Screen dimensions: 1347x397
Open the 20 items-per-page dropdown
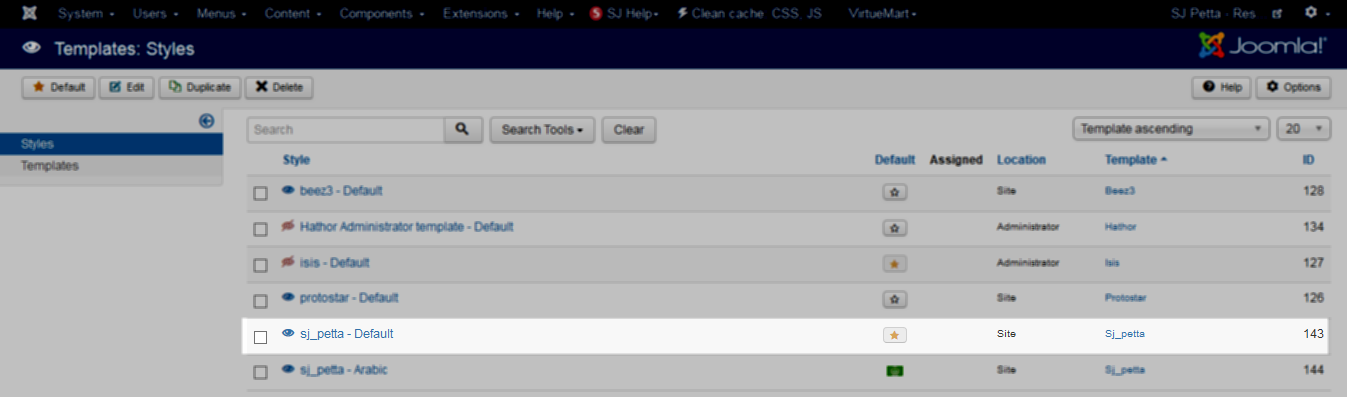pos(1304,129)
